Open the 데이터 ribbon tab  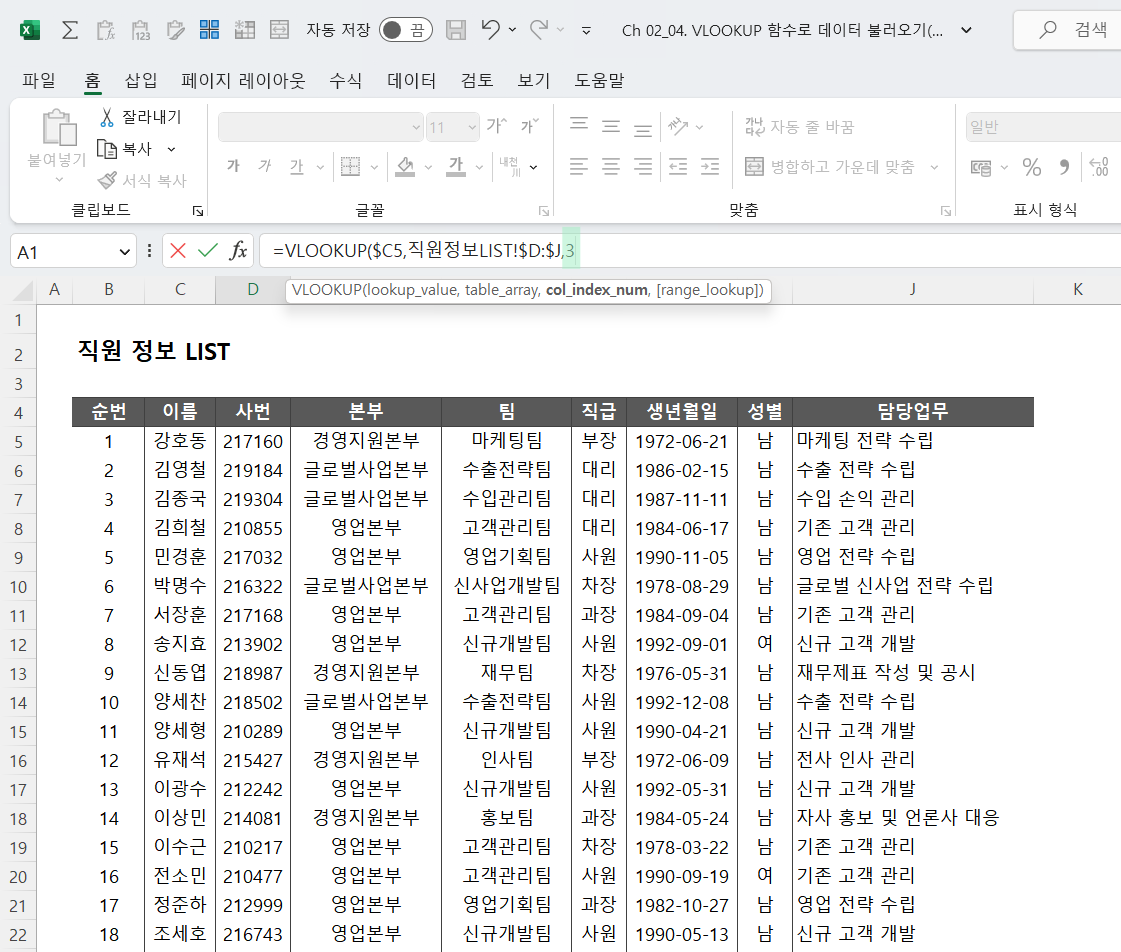[x=411, y=80]
